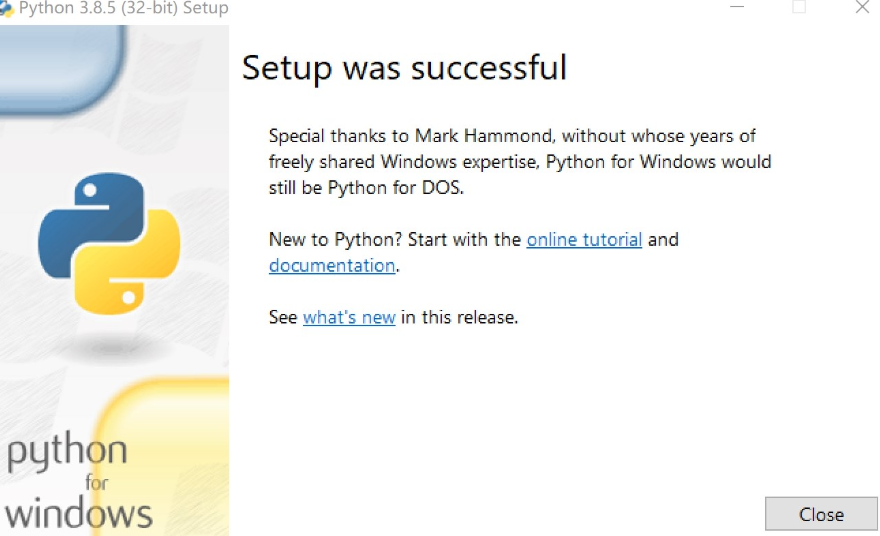
Task: Click the "windows" word in the sidebar banner
Action: [80, 513]
